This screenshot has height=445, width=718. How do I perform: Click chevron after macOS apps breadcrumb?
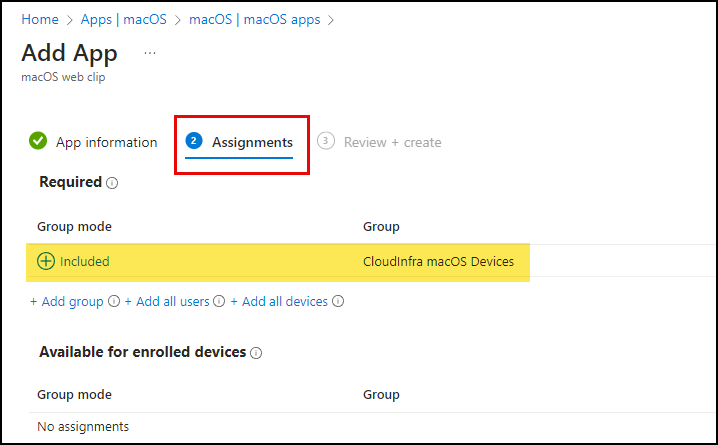point(331,20)
